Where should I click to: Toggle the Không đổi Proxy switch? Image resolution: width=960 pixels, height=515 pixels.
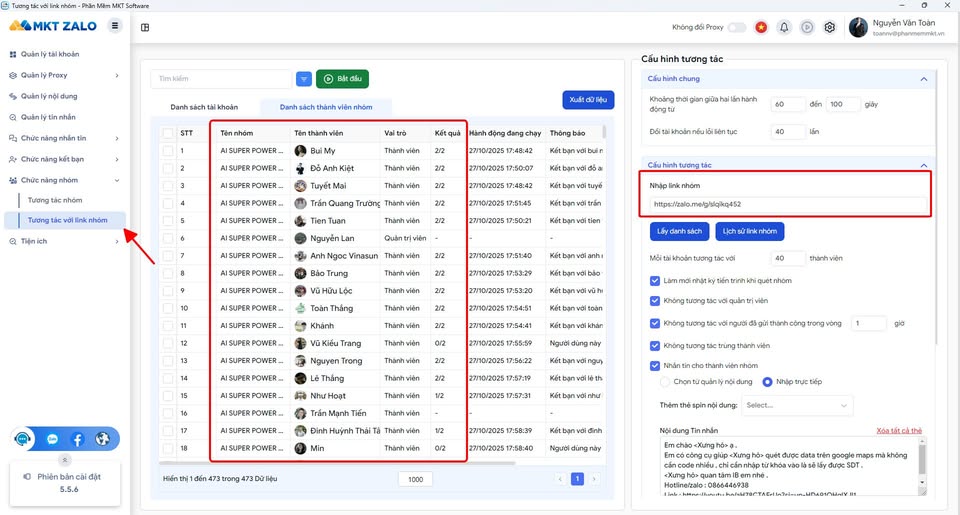pyautogui.click(x=737, y=28)
